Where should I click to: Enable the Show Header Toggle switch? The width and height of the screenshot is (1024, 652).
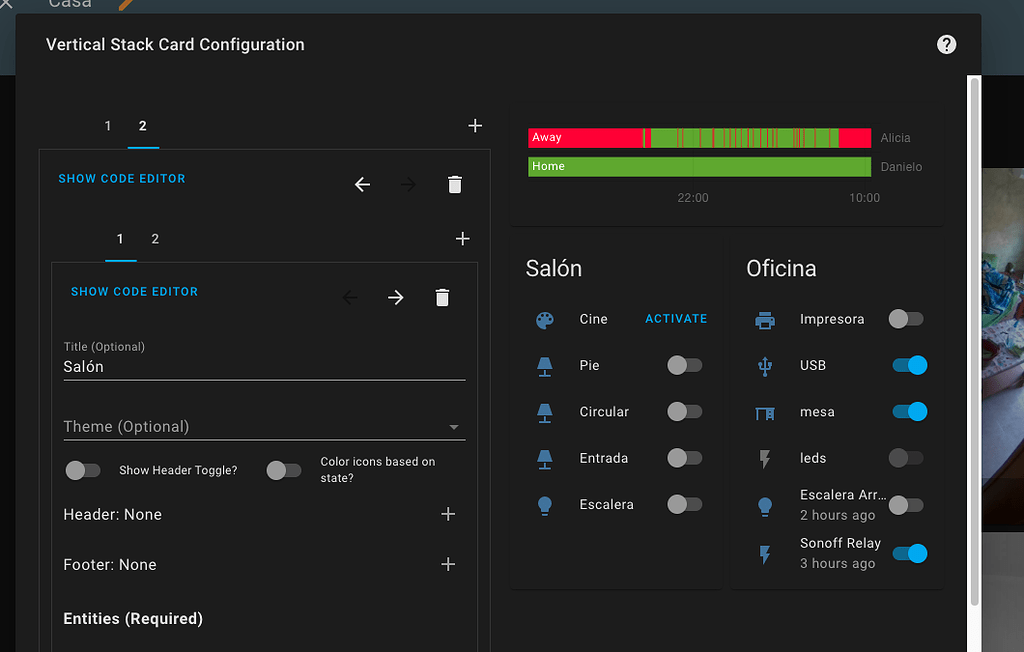tap(83, 469)
